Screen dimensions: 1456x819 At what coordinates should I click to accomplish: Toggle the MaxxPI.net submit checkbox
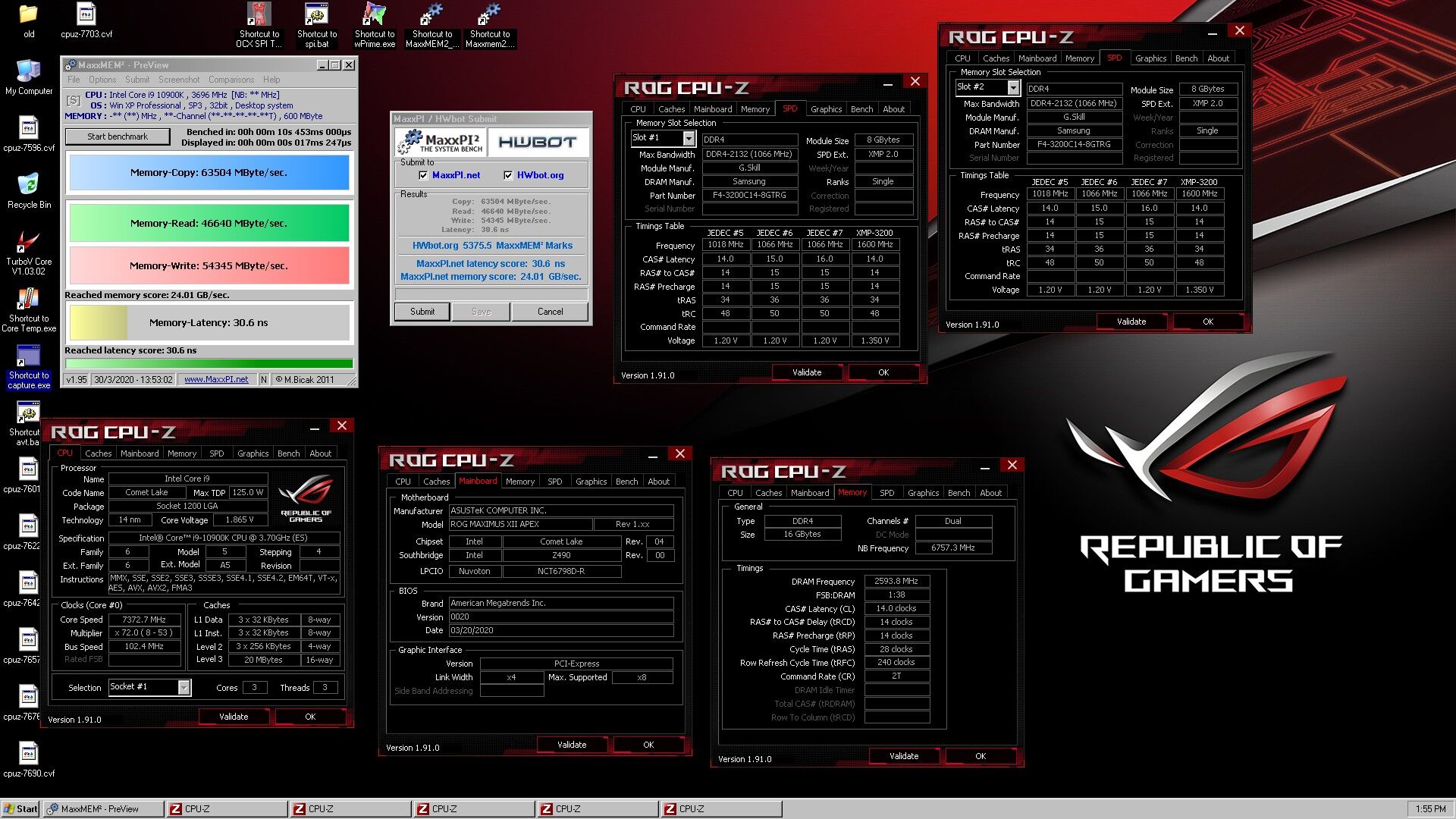tap(423, 175)
